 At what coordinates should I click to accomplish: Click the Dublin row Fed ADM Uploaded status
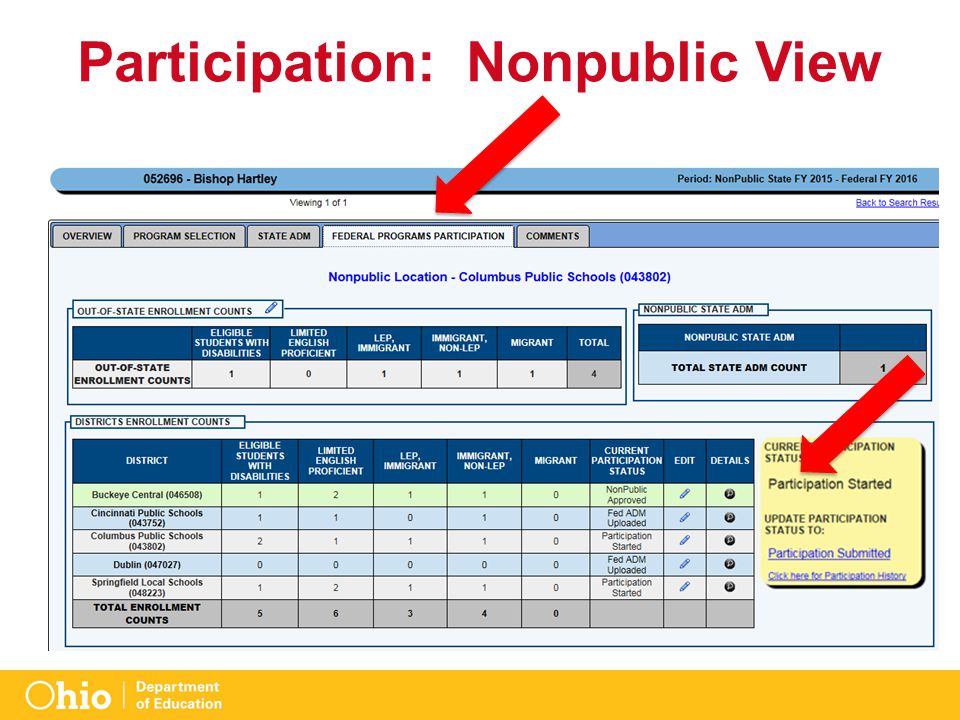click(626, 564)
